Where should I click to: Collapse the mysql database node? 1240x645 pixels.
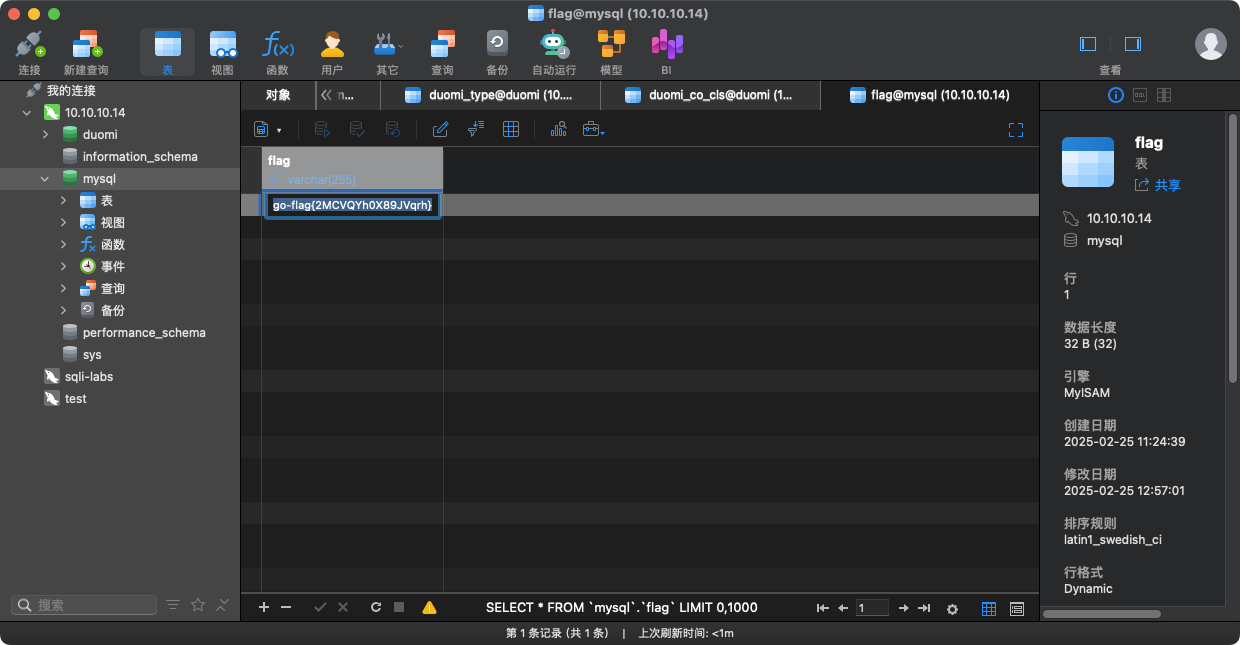point(45,178)
